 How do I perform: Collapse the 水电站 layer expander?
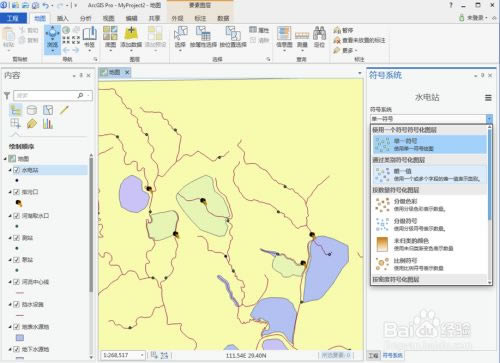pyautogui.click(x=10, y=170)
